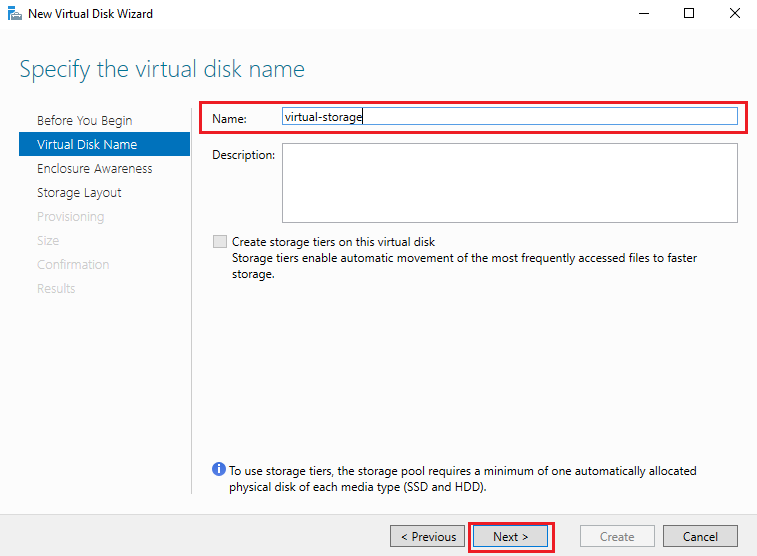The height and width of the screenshot is (556, 757).
Task: Select the Results step
Action: click(56, 289)
